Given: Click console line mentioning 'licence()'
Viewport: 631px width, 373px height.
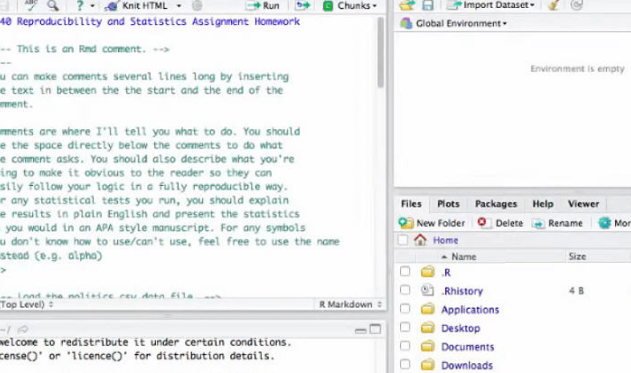Looking at the screenshot, I should coord(137,356).
